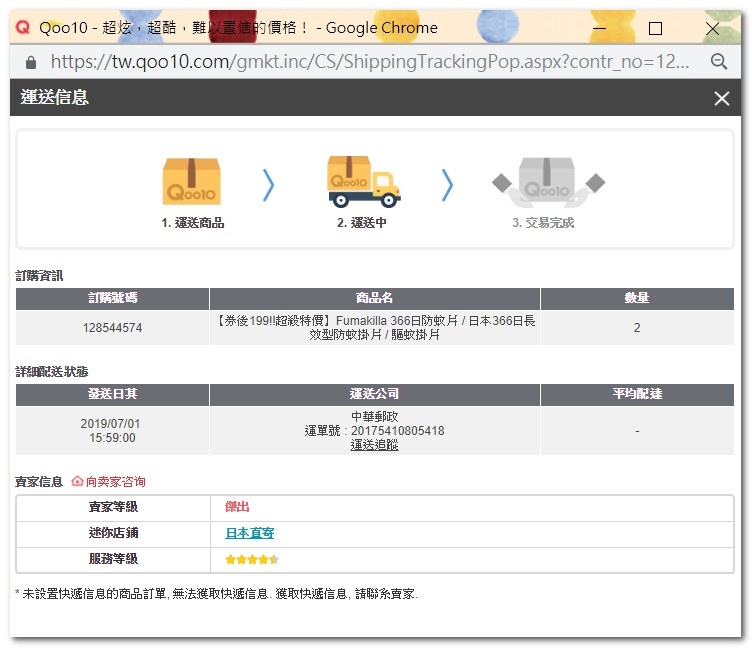Click the 平均配達 column header
The image size is (752, 648).
pyautogui.click(x=637, y=394)
